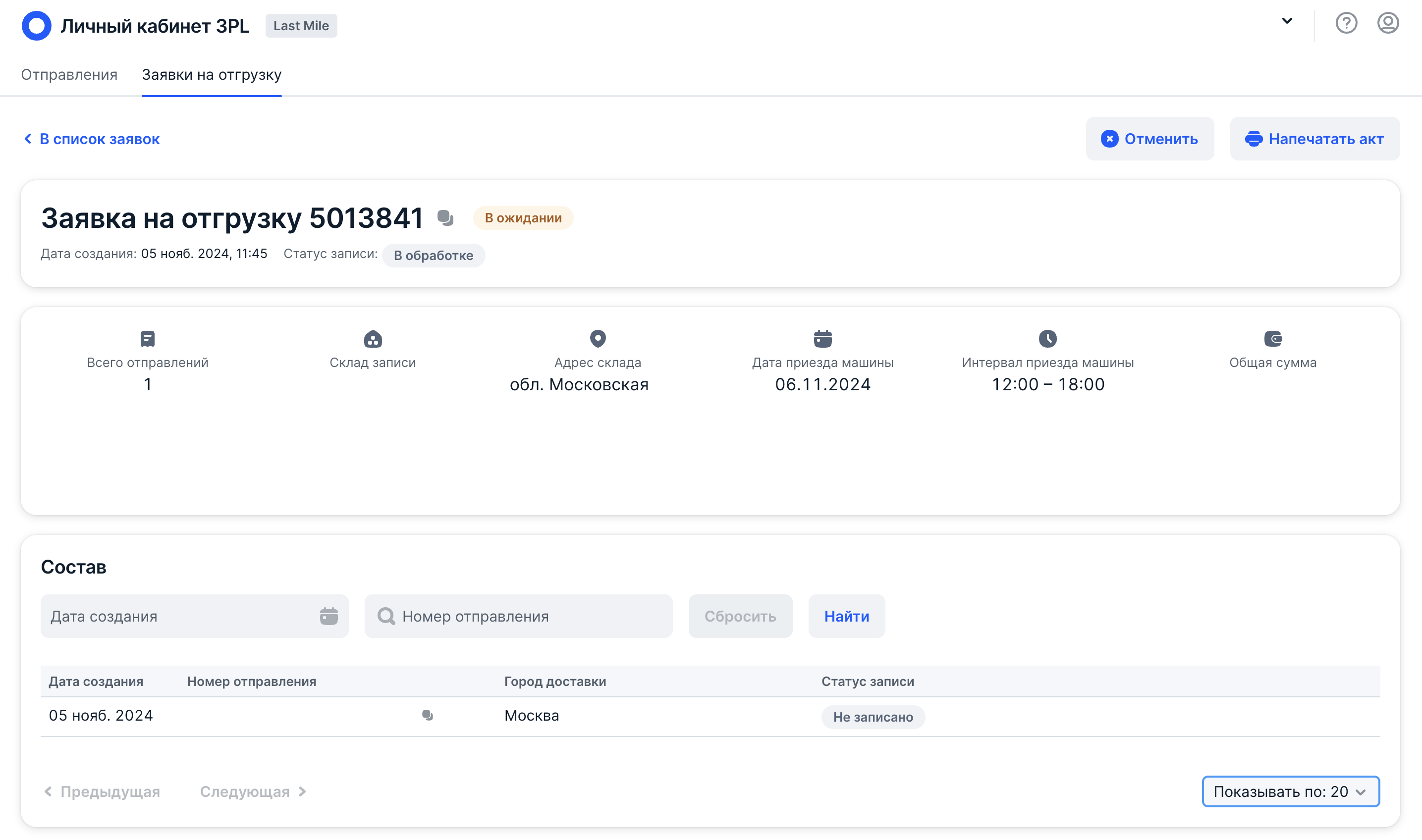
Task: Click the 06.11.2024 arrival date value
Action: (x=822, y=384)
